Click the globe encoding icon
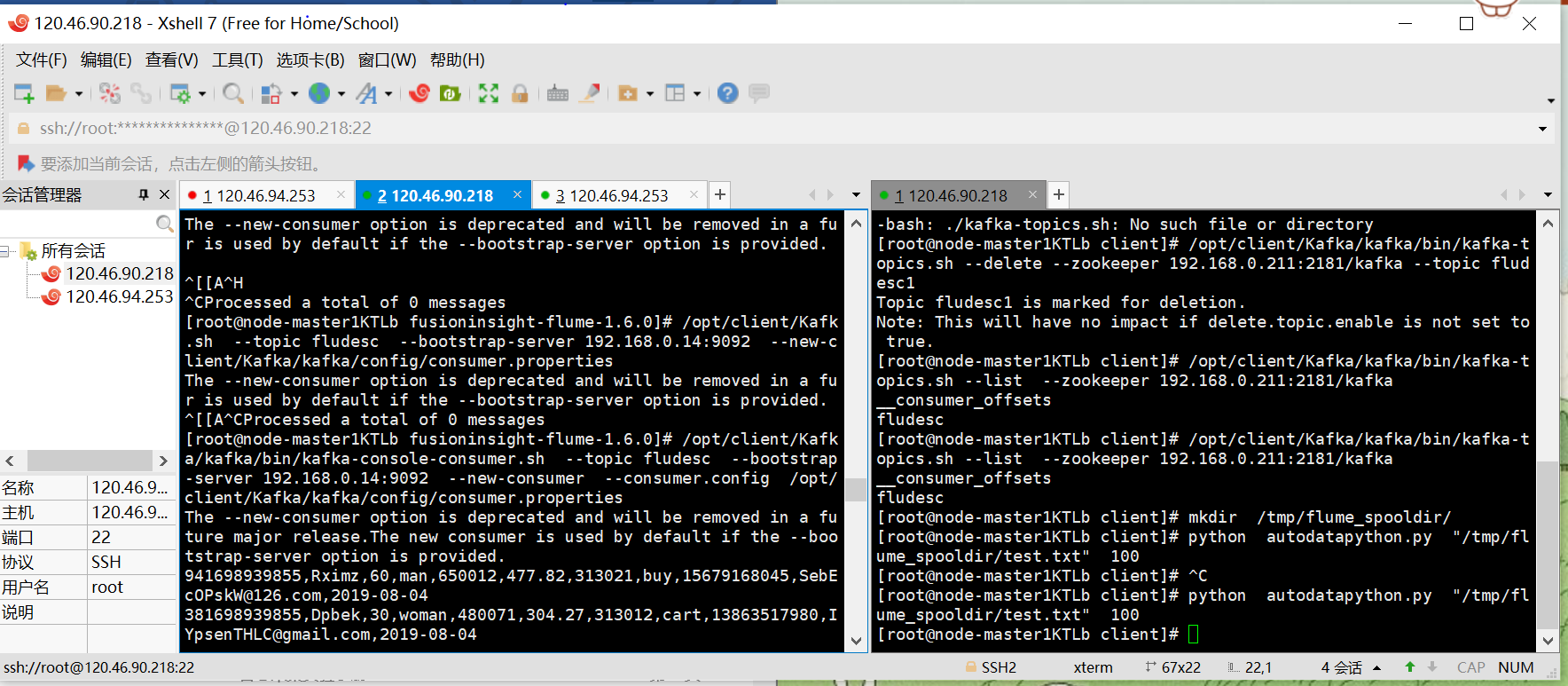1568x686 pixels. point(319,93)
